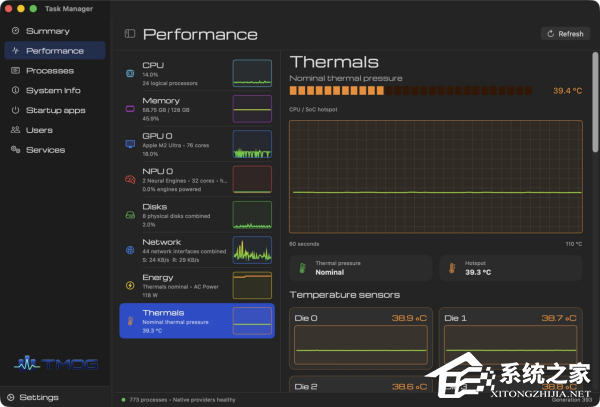Click the vertical scrollbar of Thermals panel
Screen dimensions: 600x407
pyautogui.click(x=595, y=101)
